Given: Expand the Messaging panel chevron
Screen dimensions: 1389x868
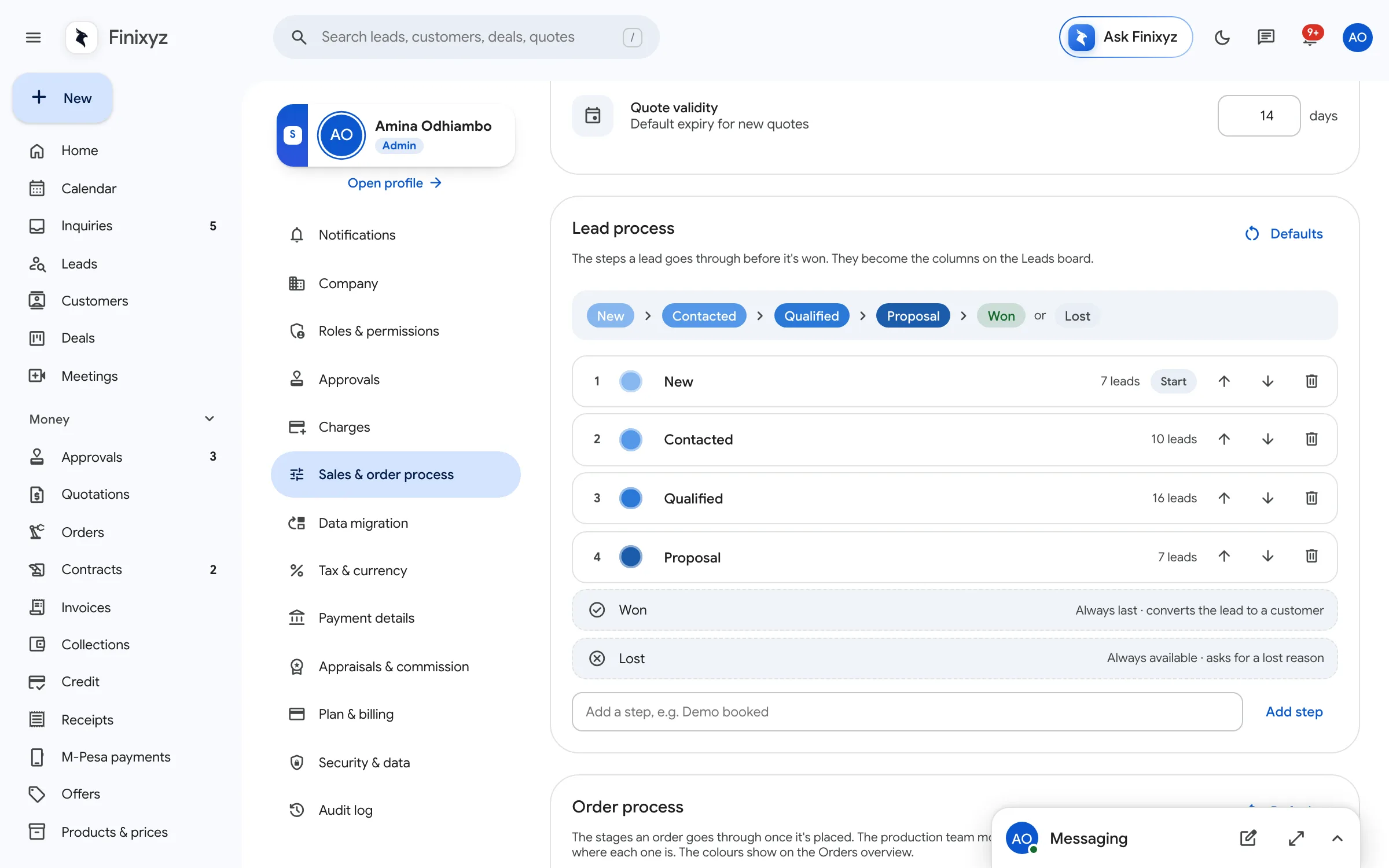Looking at the screenshot, I should click(x=1337, y=838).
